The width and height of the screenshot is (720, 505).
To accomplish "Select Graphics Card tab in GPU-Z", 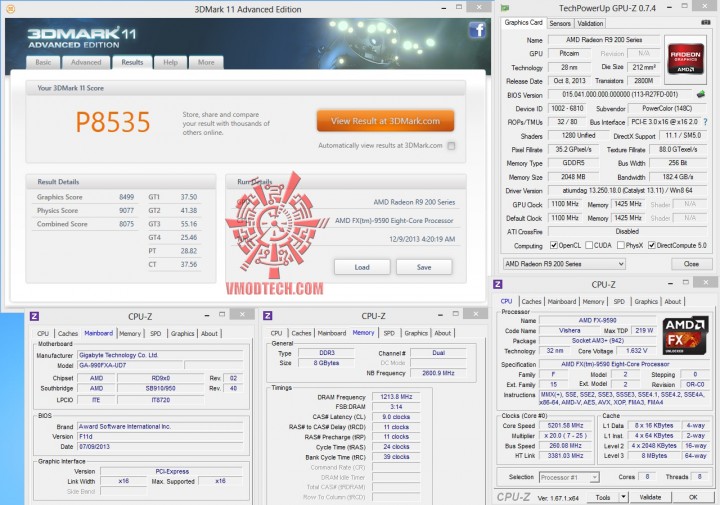I will pos(523,22).
